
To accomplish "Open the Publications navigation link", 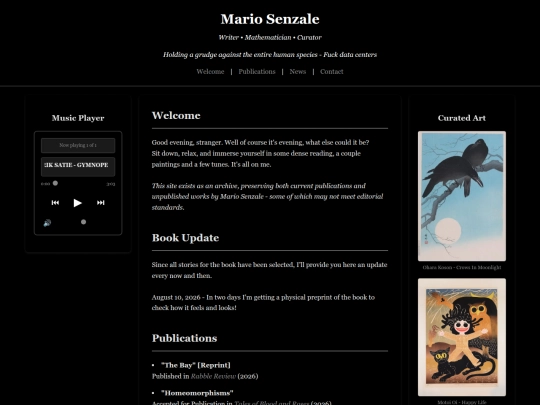I will [x=257, y=72].
